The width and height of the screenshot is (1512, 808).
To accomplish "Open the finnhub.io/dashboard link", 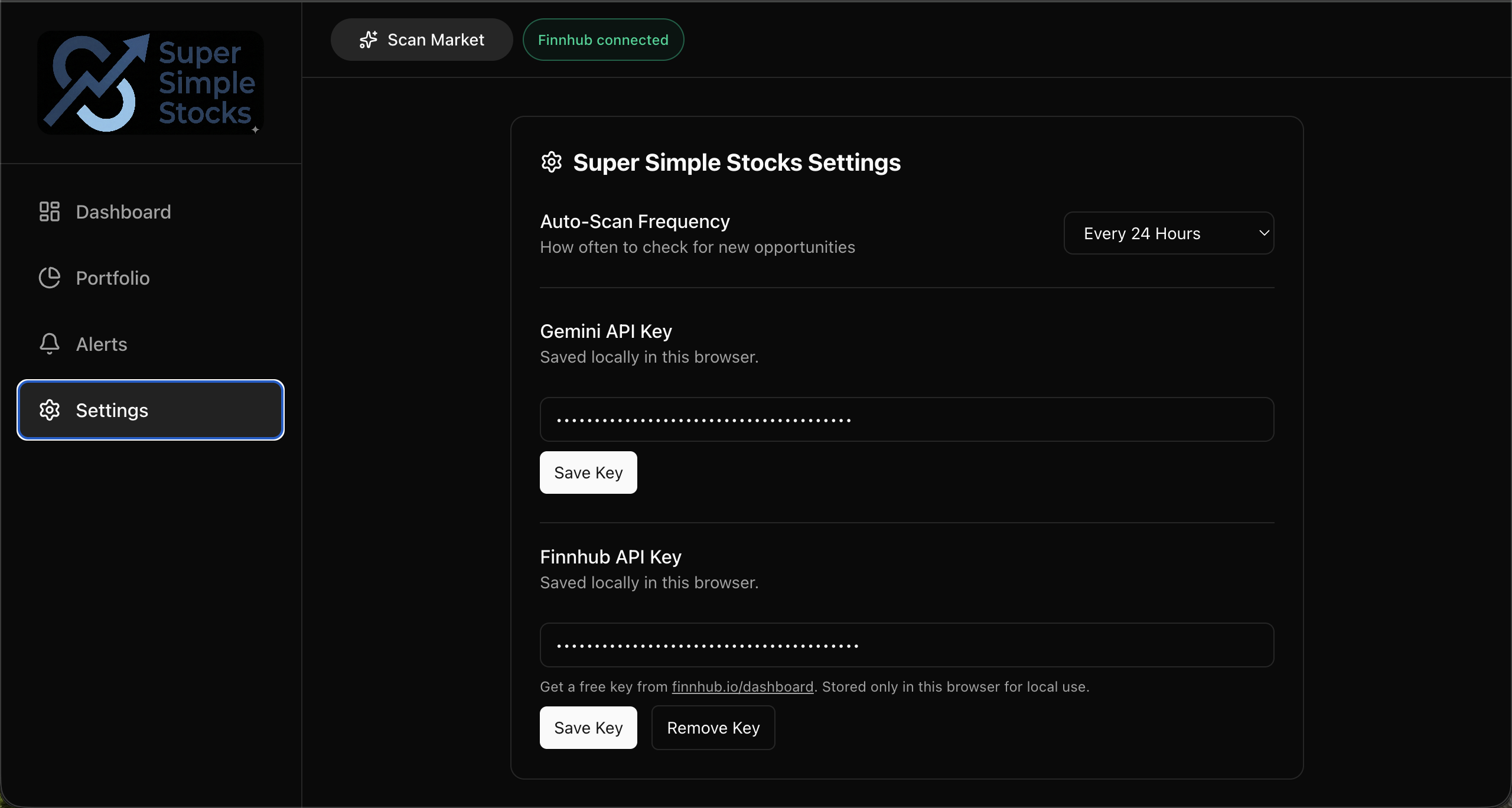I will coord(742,687).
